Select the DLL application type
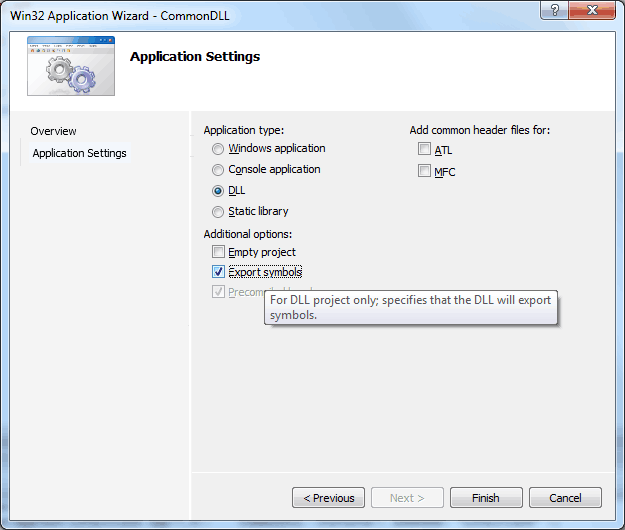Viewport: 625px width, 530px height. click(x=218, y=191)
